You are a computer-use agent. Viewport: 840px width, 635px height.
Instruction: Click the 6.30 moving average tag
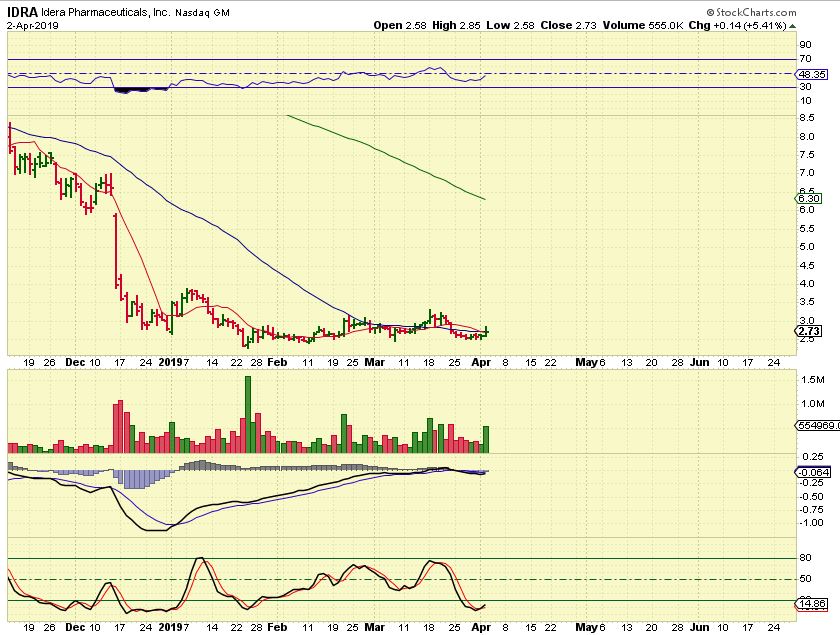[809, 198]
